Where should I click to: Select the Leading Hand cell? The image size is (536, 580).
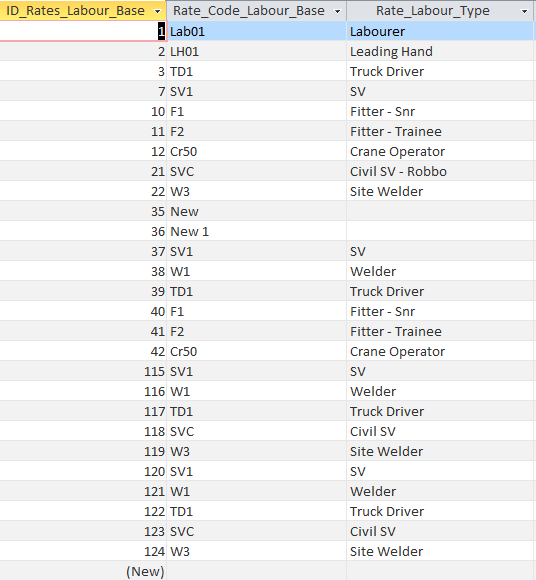(x=440, y=51)
